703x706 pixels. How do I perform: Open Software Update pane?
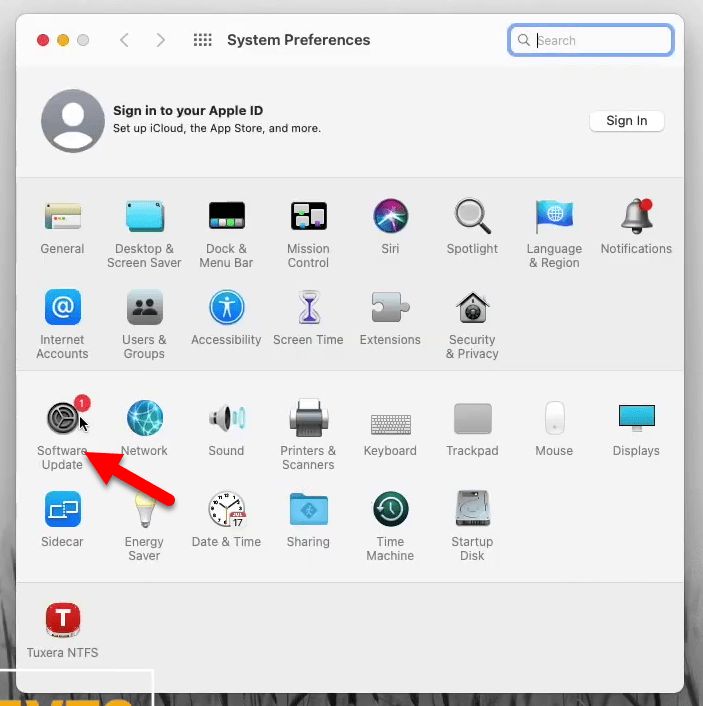tap(63, 418)
